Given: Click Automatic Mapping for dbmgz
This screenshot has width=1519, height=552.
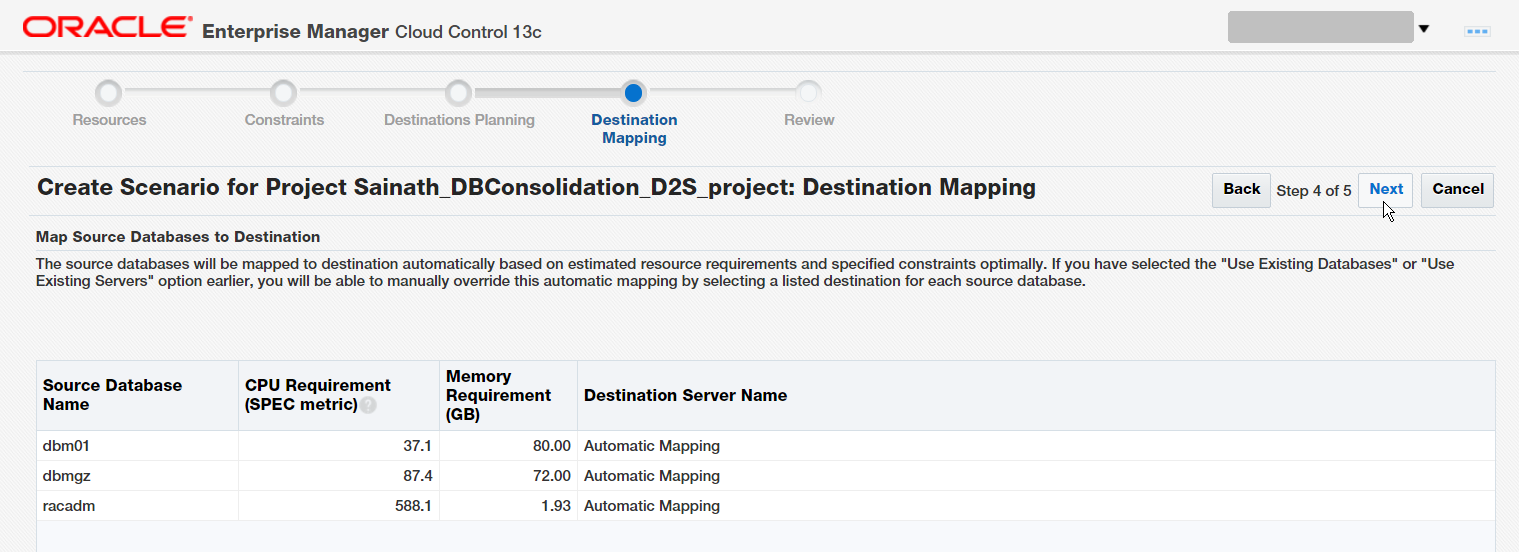Looking at the screenshot, I should pos(652,476).
